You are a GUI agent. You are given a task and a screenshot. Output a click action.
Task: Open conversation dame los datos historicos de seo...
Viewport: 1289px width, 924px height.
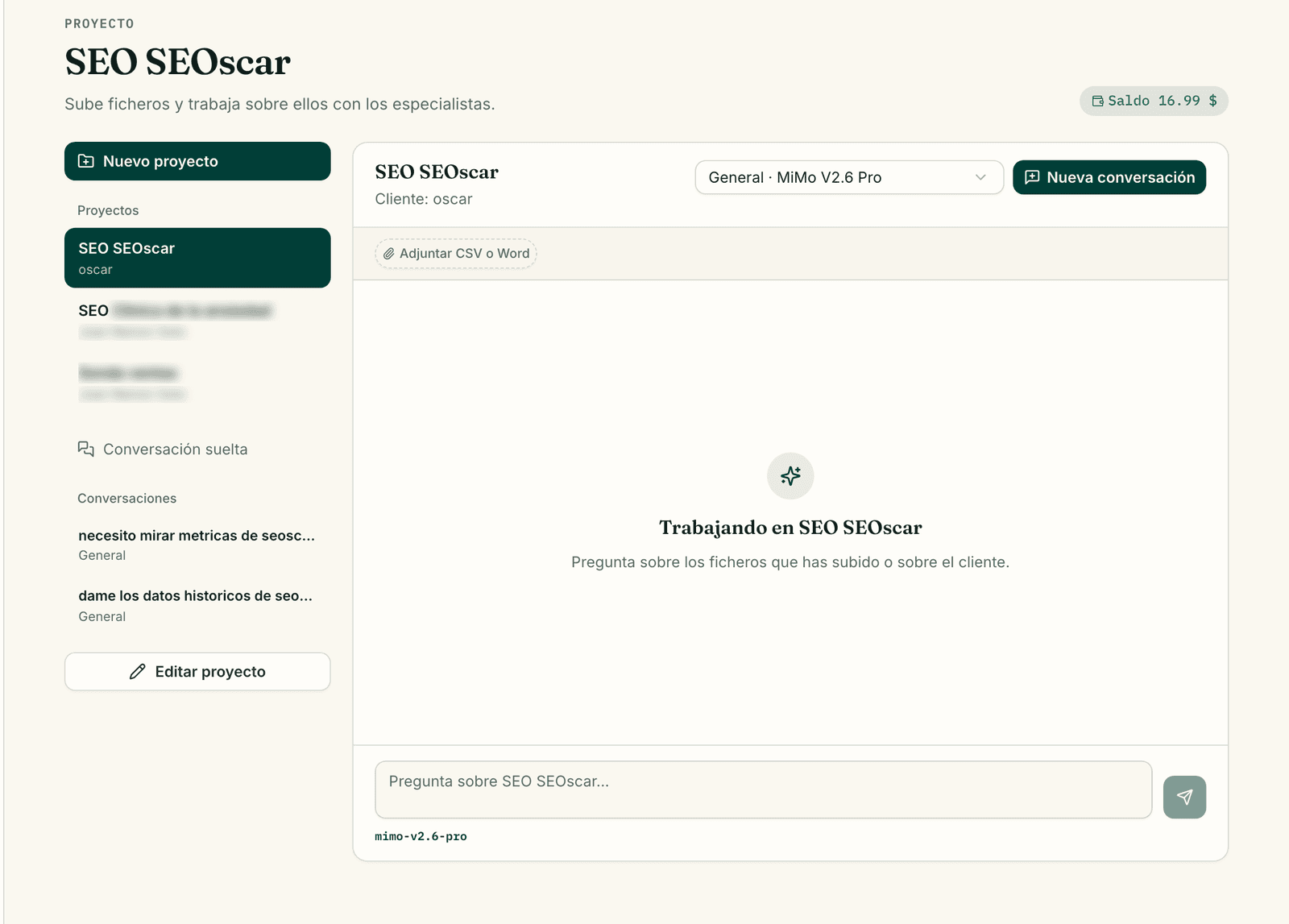[197, 606]
